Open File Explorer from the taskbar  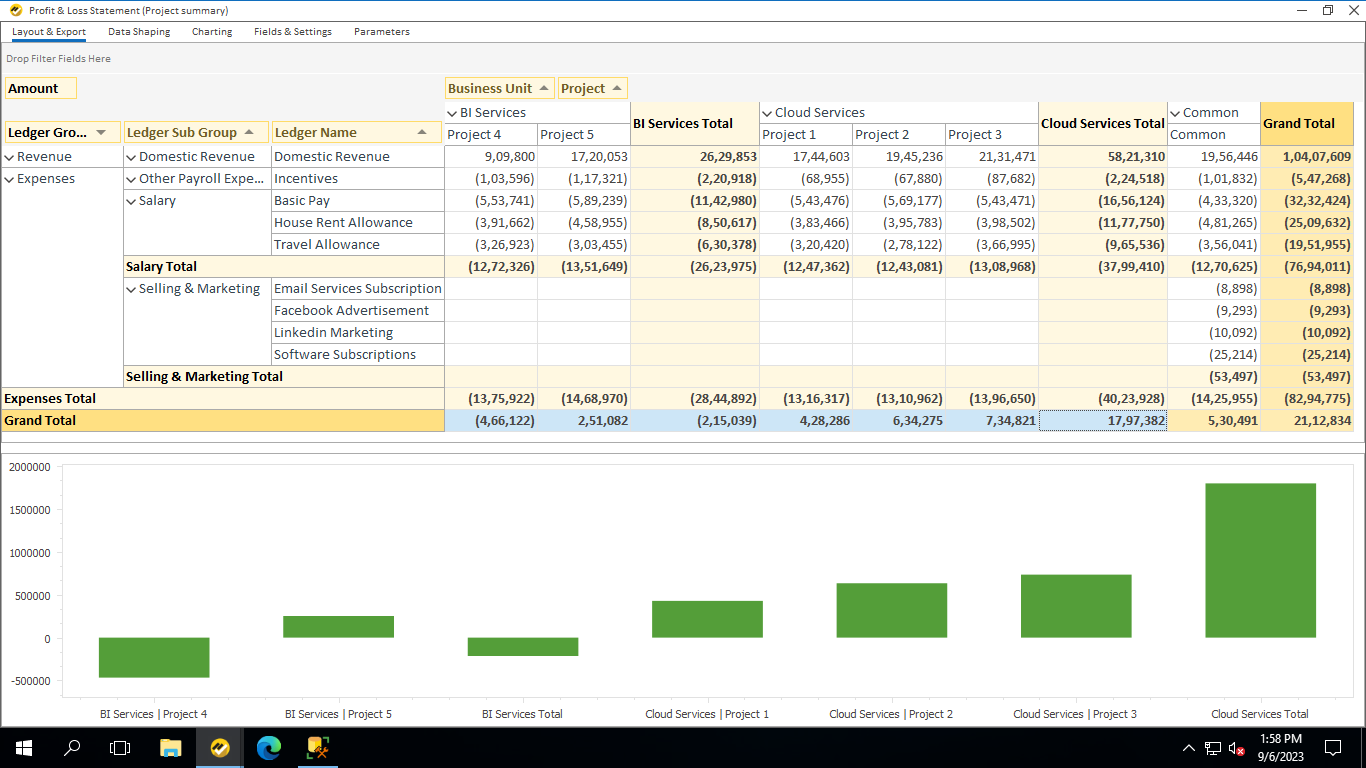click(x=170, y=747)
